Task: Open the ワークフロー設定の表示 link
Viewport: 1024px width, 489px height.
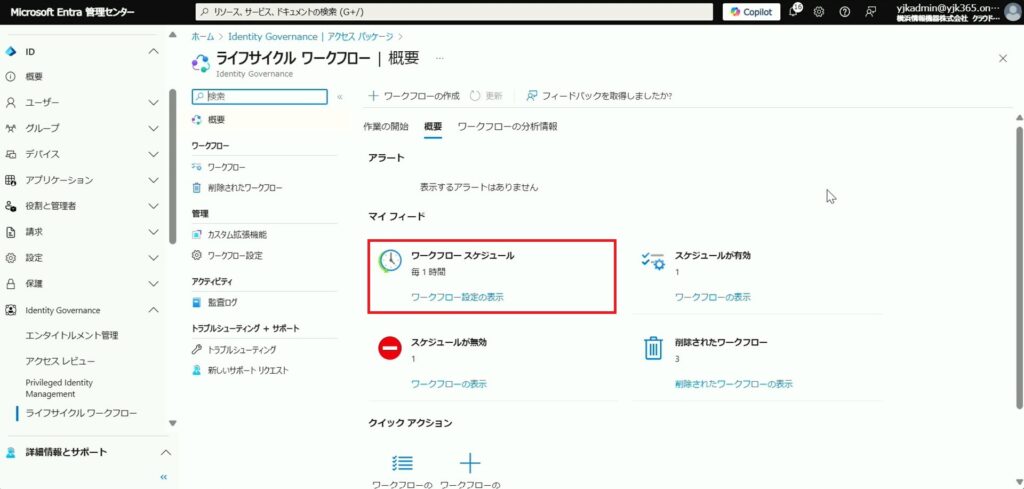Action: pos(457,297)
